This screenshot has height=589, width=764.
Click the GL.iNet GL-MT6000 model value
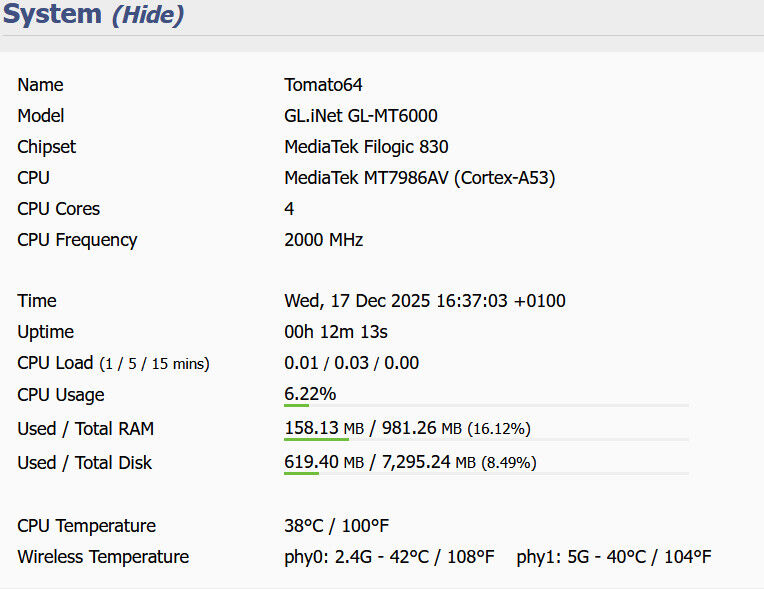tap(361, 116)
